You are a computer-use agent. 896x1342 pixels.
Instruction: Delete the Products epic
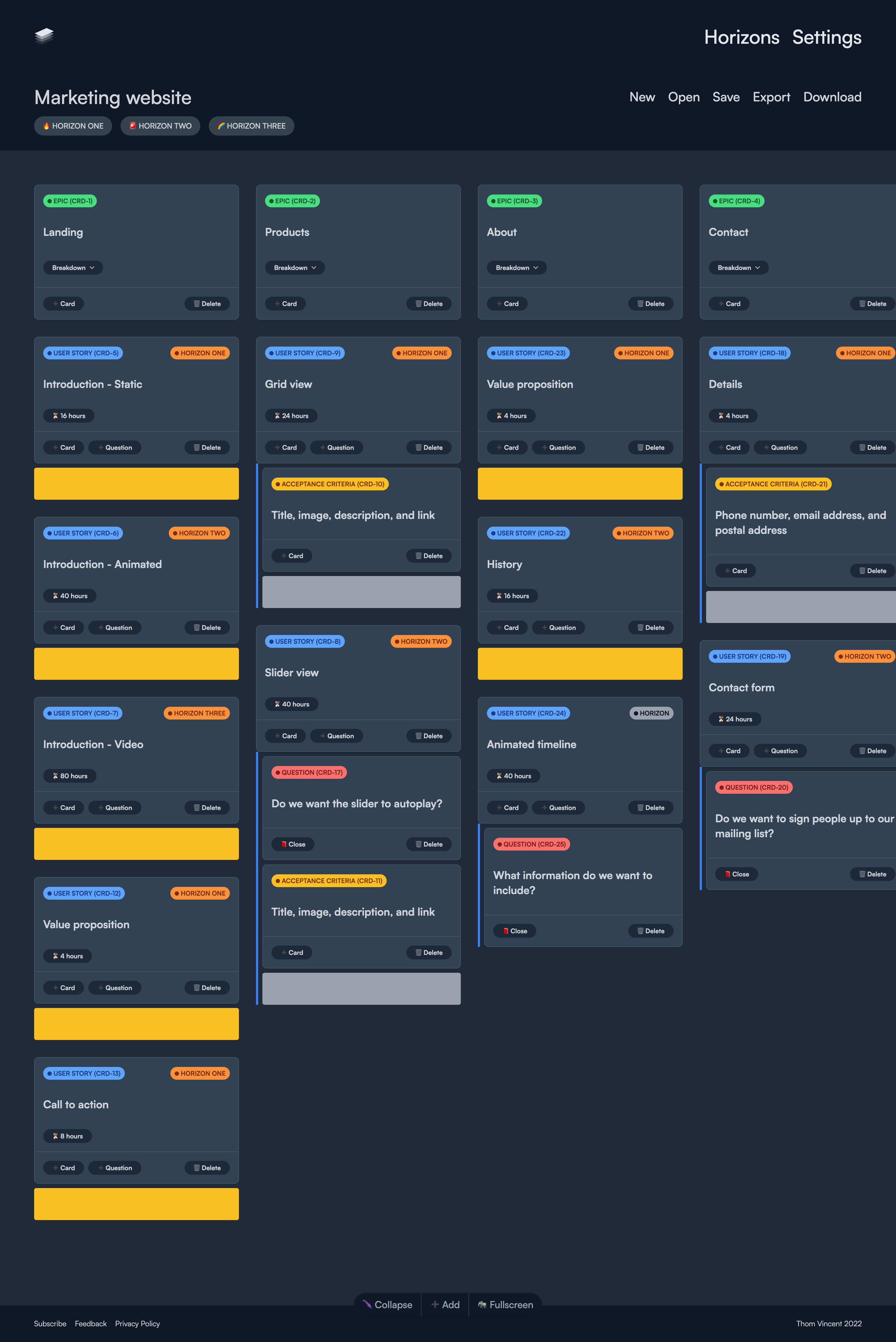tap(429, 304)
